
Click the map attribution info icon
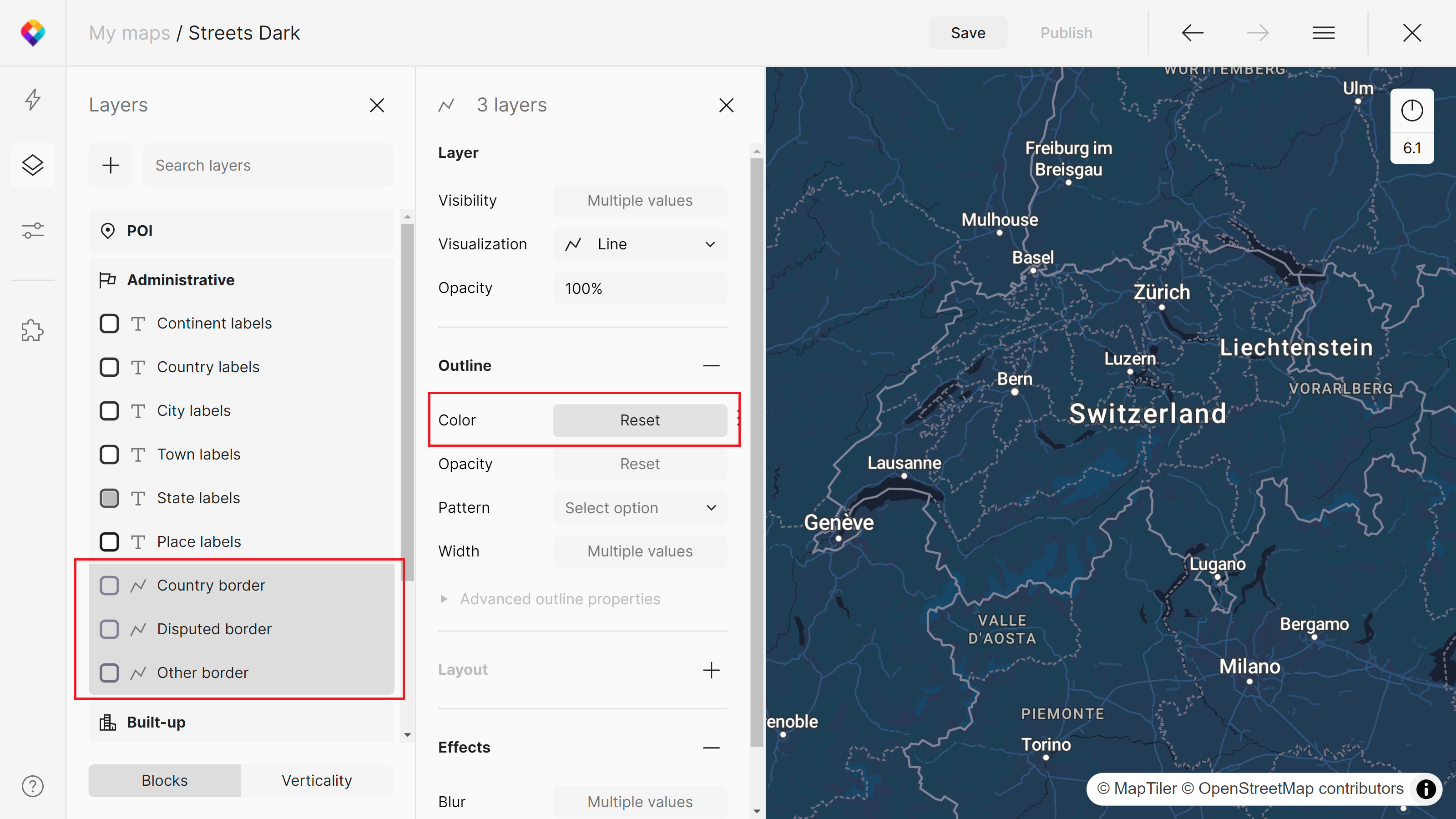(x=1426, y=789)
